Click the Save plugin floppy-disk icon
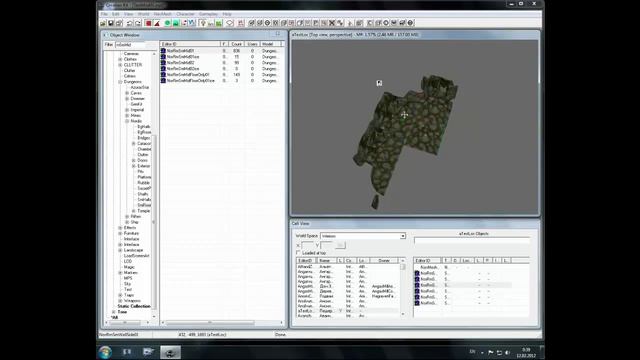The image size is (640, 360). [x=111, y=23]
